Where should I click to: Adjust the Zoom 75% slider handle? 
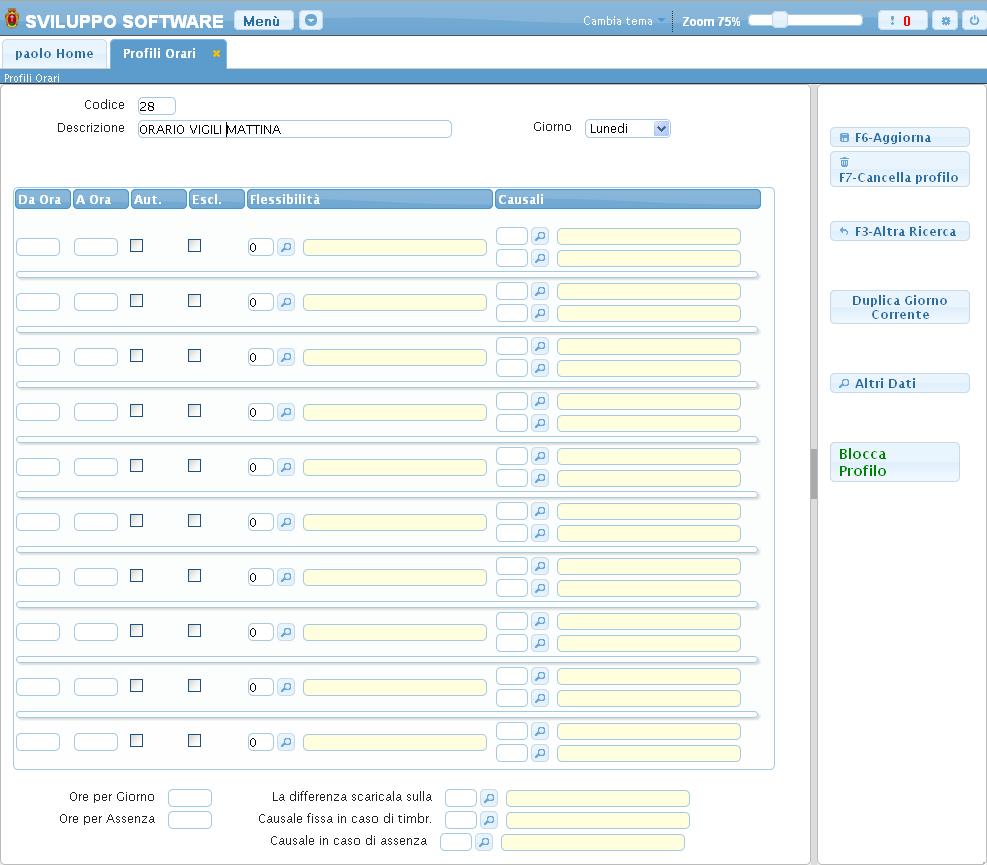pyautogui.click(x=780, y=20)
